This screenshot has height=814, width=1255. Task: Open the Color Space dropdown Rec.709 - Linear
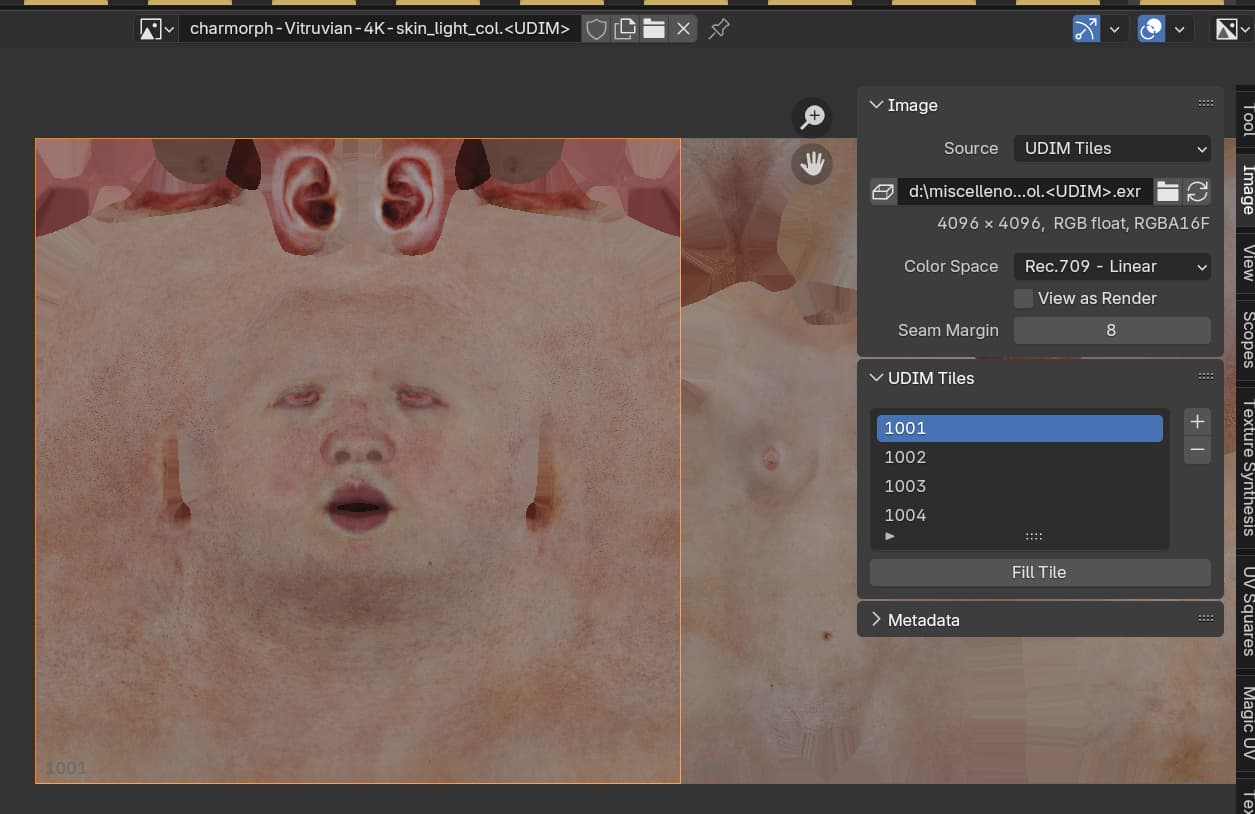pyautogui.click(x=1112, y=266)
